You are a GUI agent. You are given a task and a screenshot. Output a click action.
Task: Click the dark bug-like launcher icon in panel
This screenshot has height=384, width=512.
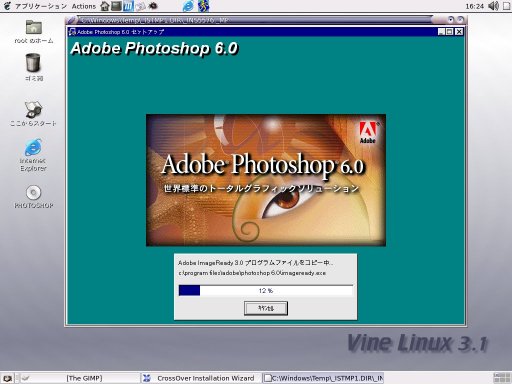tap(153, 6)
